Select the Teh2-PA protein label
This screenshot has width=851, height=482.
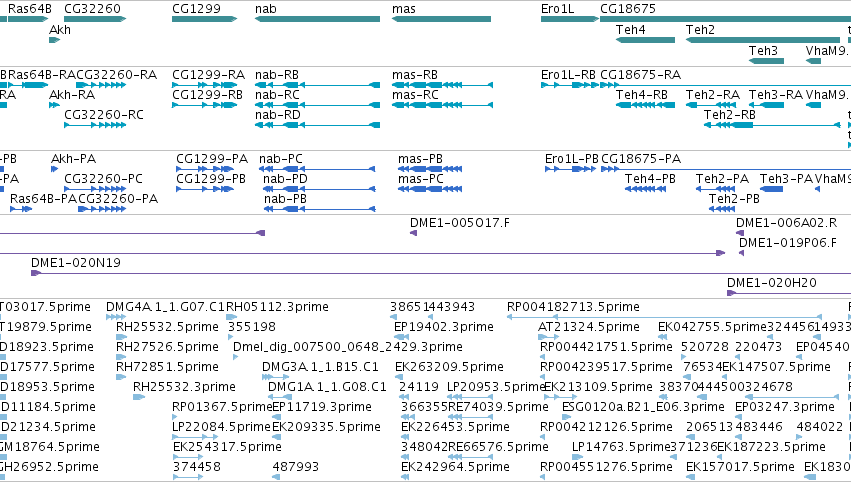[722, 179]
